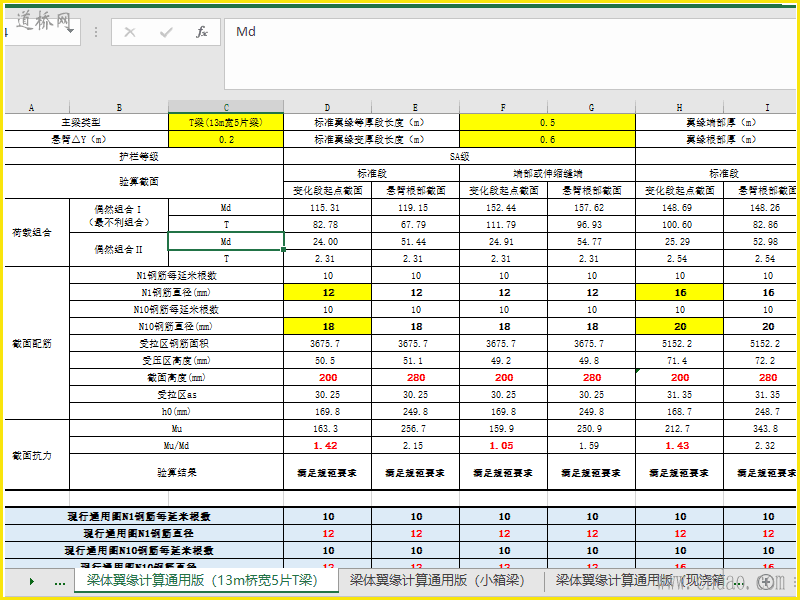
Task: Select column H header
Action: click(x=680, y=108)
